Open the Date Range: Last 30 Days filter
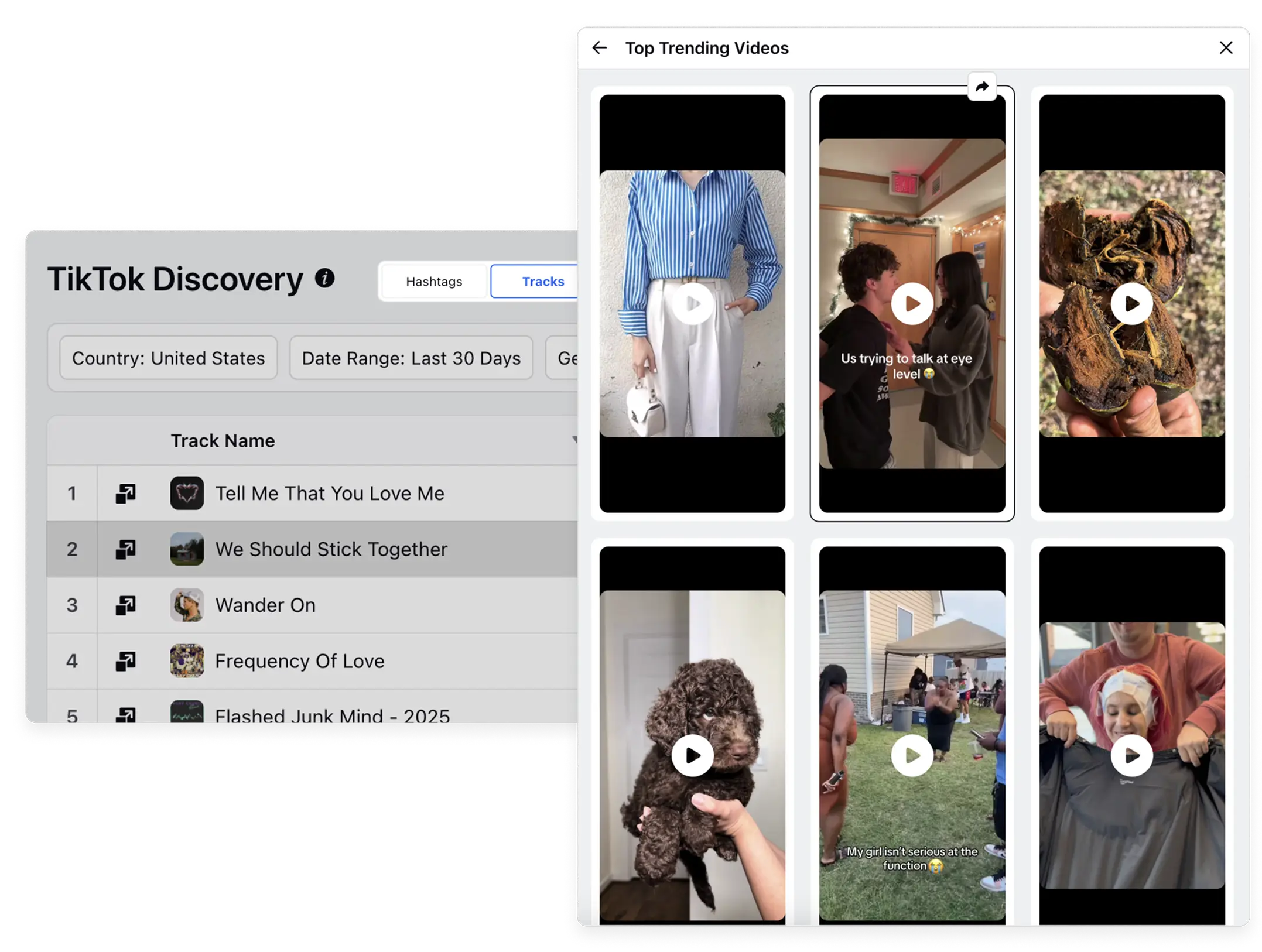Screen dimensions: 1262x952 coord(411,358)
